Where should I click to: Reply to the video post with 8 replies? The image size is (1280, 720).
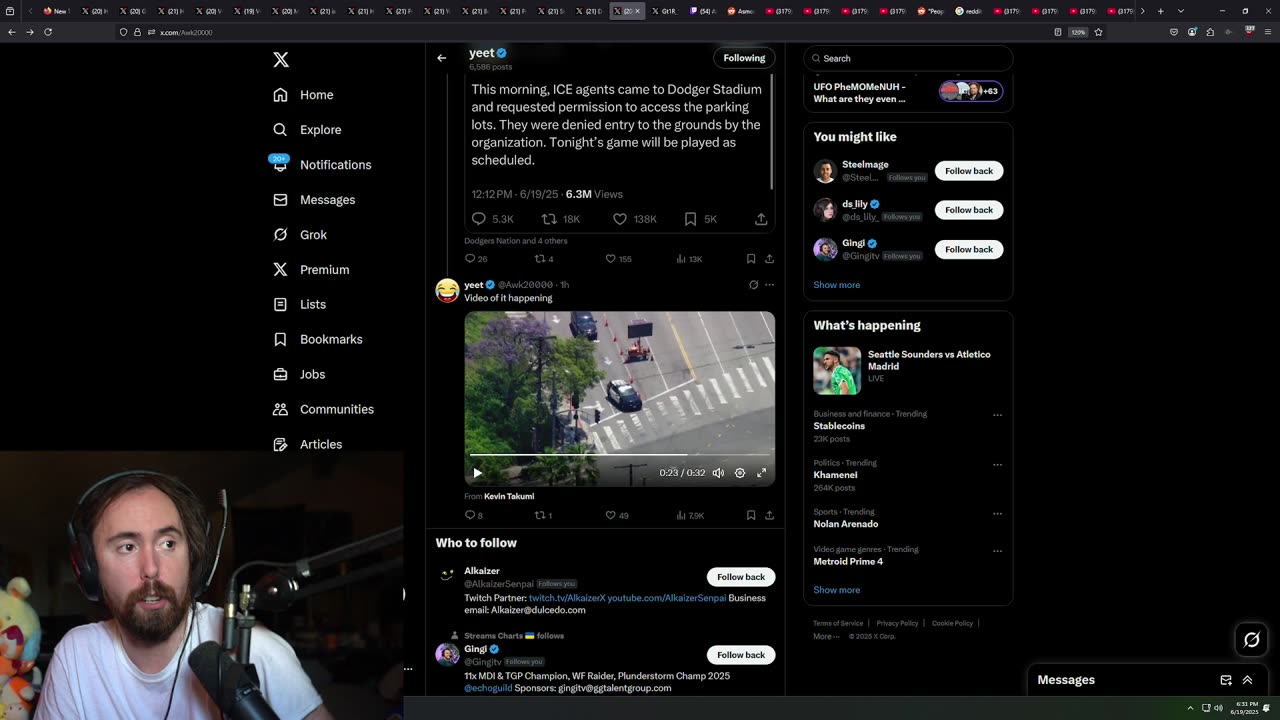tap(470, 516)
